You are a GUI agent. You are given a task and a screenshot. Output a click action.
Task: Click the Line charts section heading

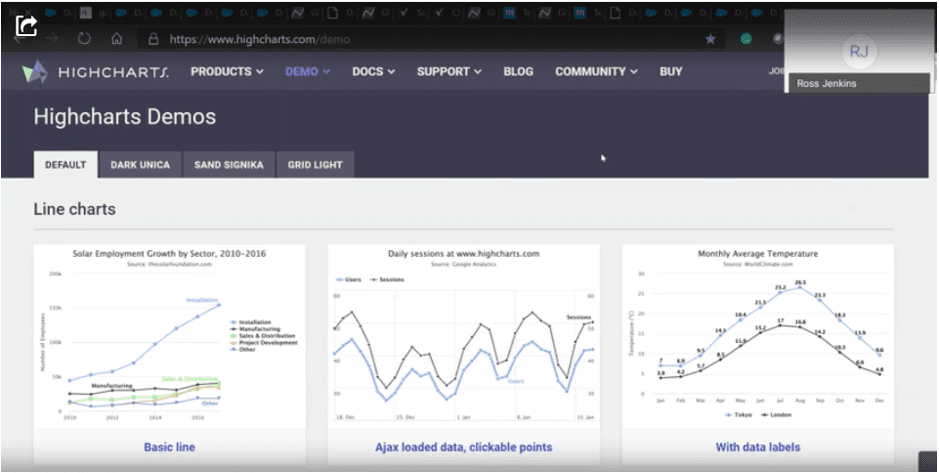point(75,209)
